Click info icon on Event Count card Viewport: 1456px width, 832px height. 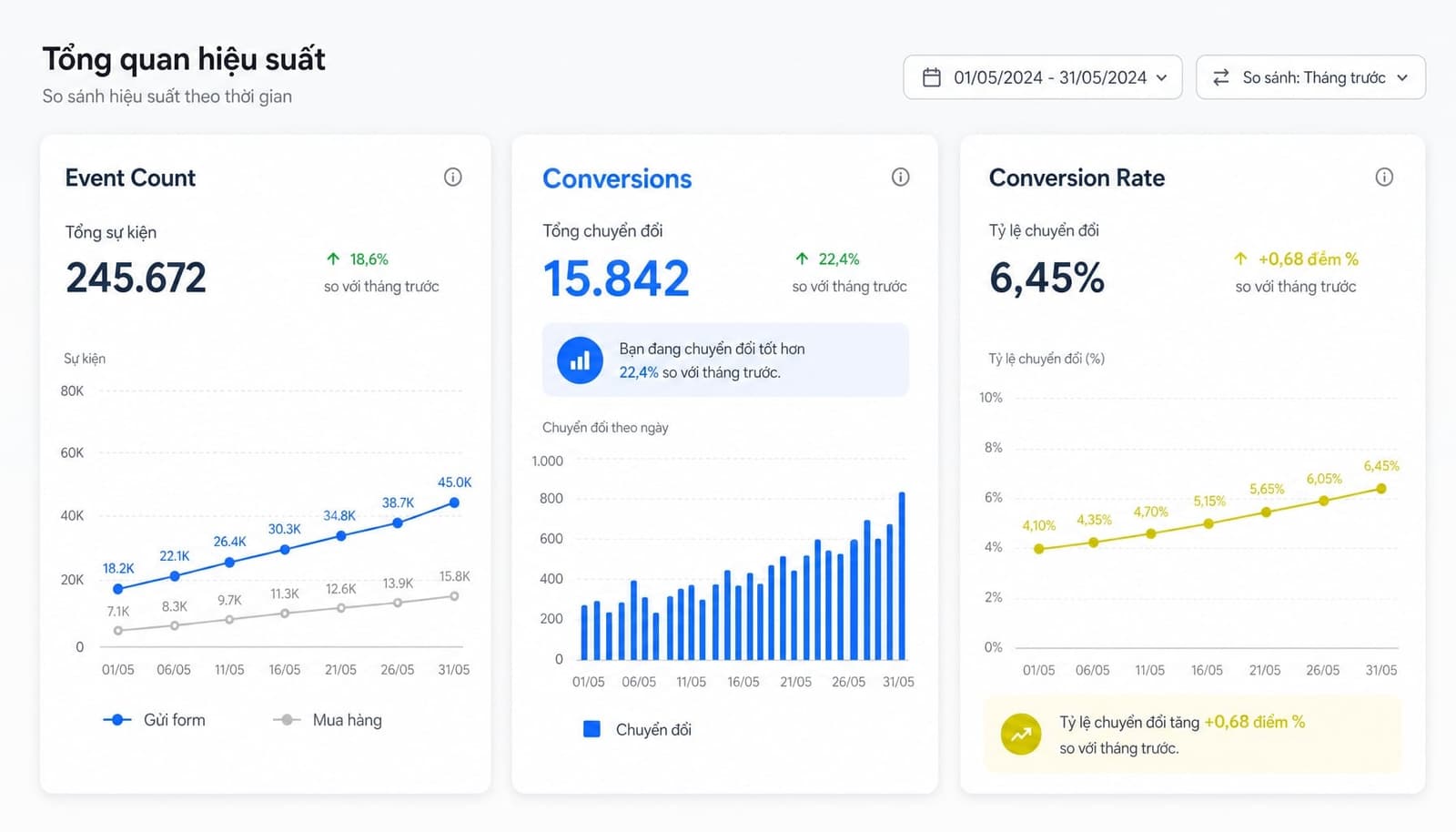click(x=452, y=178)
